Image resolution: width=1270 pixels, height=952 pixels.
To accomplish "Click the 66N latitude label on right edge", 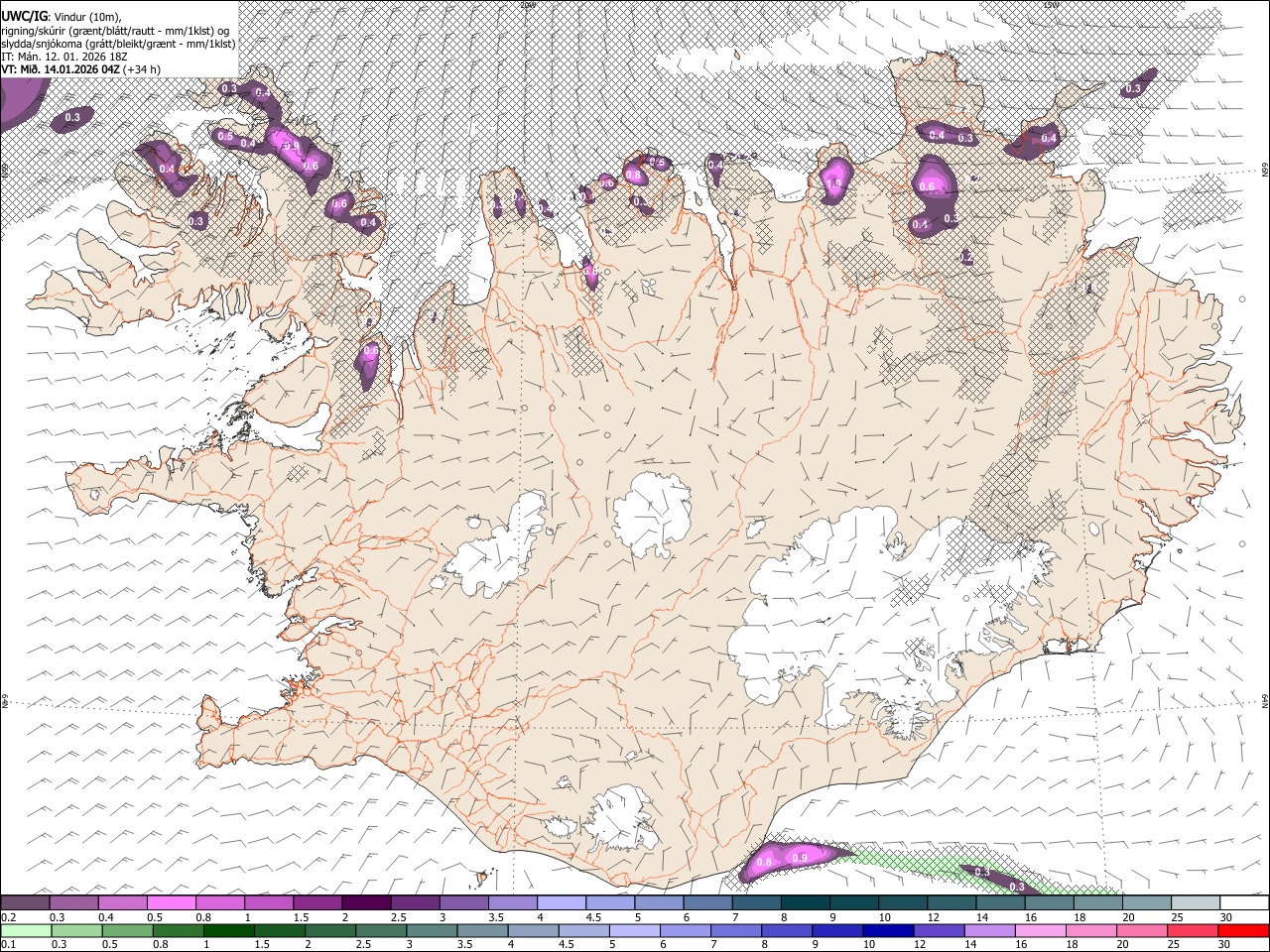I will point(1265,171).
